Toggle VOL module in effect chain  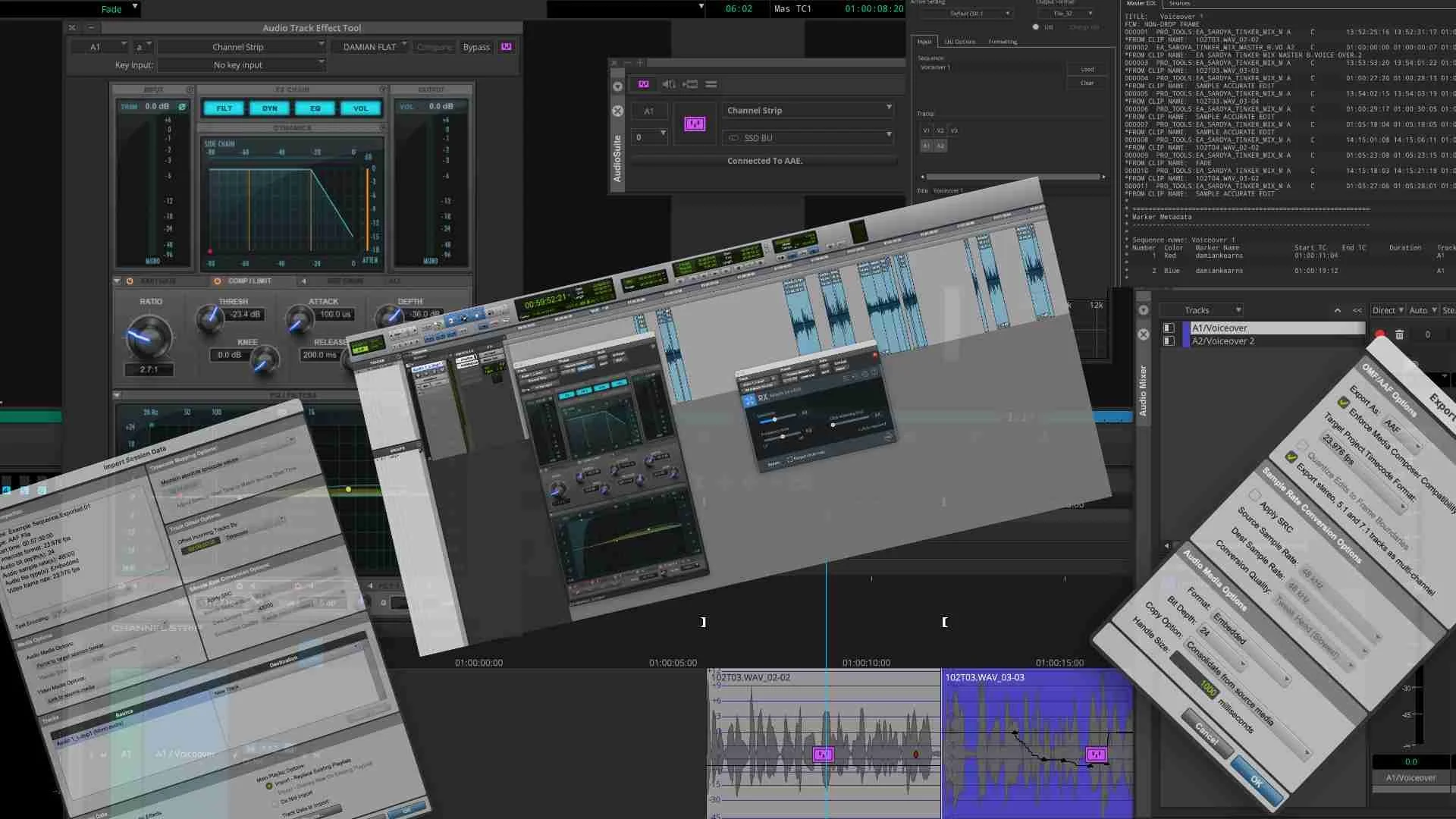[x=361, y=108]
